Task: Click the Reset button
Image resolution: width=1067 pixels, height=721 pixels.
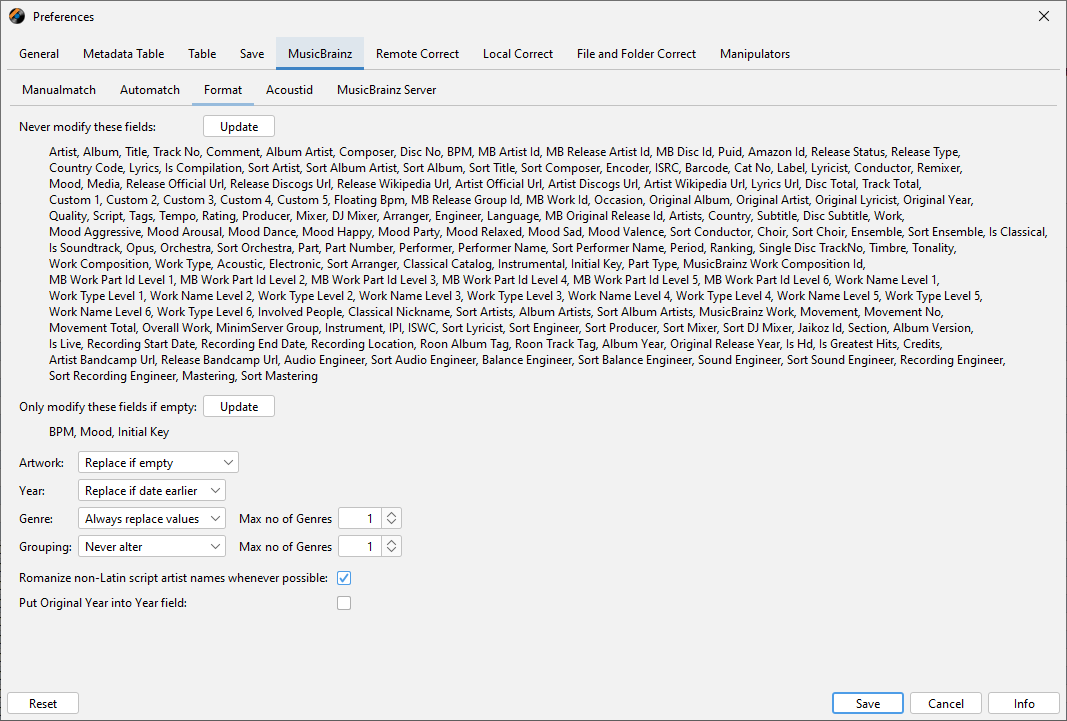Action: point(43,704)
